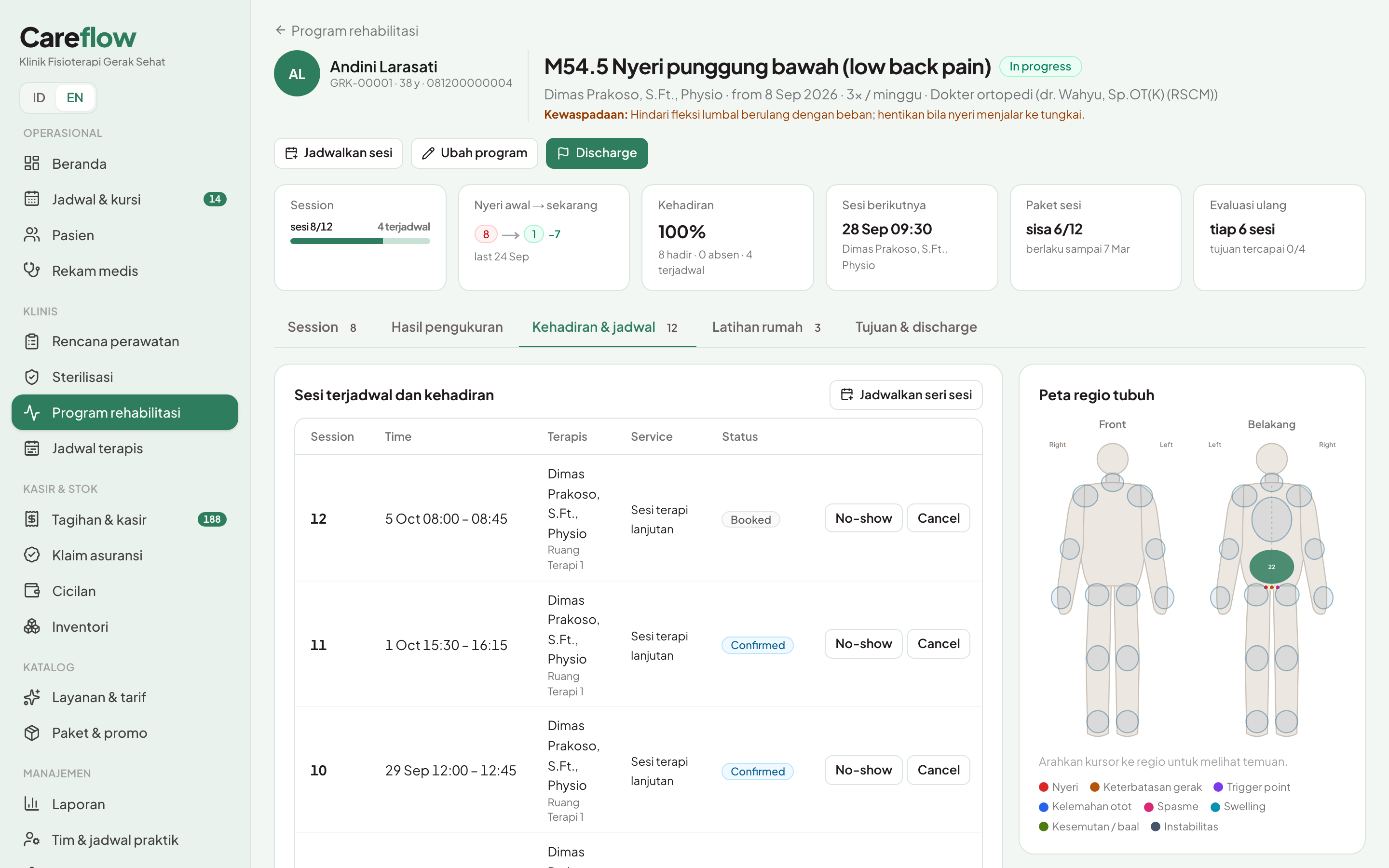Click the Careflow logo

[x=78, y=38]
